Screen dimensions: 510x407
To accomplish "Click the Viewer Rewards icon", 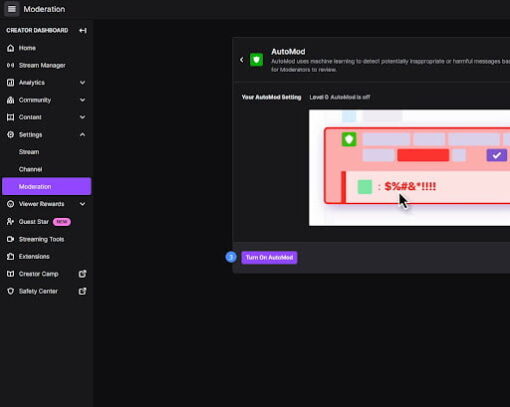I will 11,204.
